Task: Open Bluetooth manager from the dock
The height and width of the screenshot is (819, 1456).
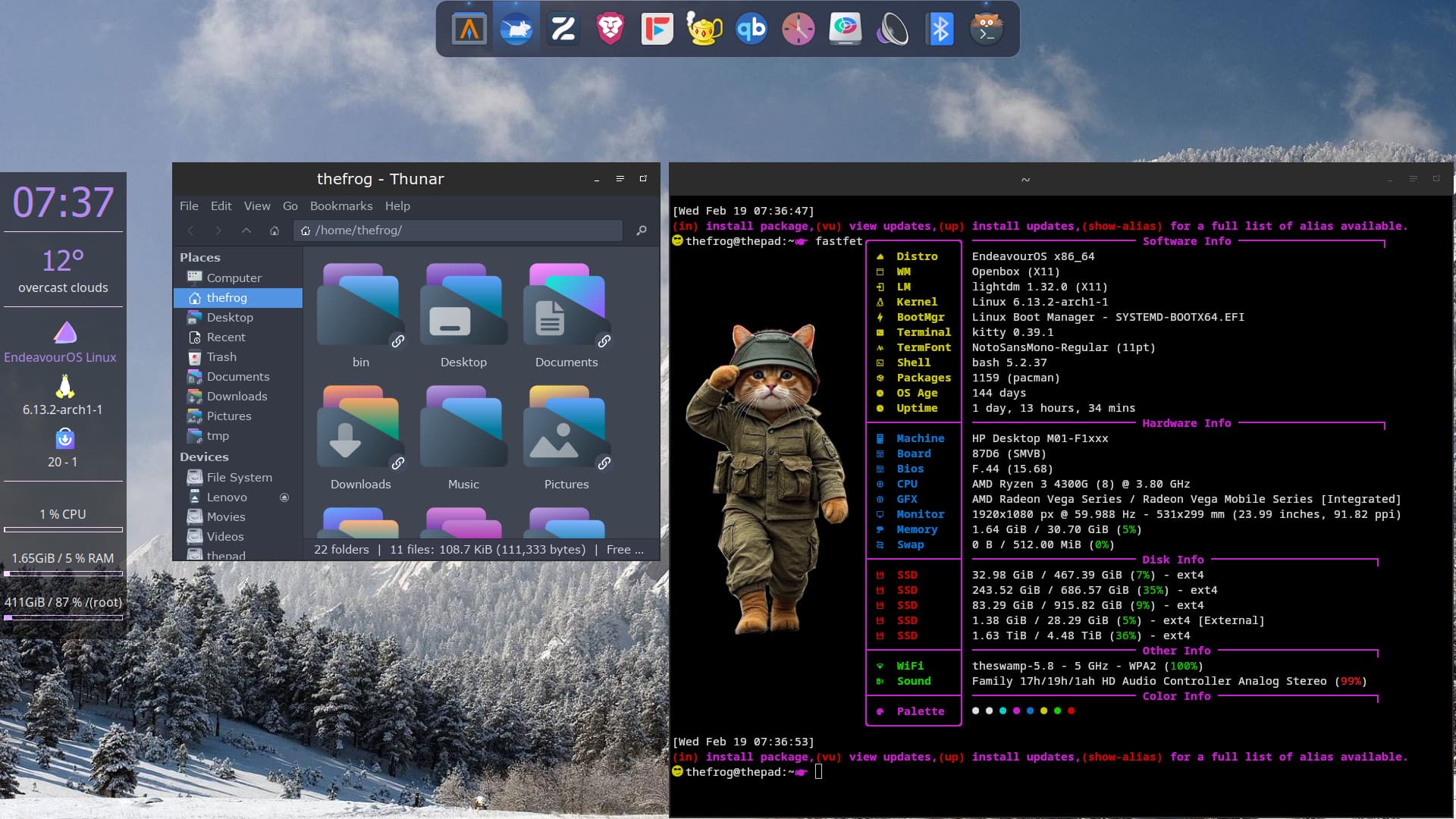Action: [940, 30]
